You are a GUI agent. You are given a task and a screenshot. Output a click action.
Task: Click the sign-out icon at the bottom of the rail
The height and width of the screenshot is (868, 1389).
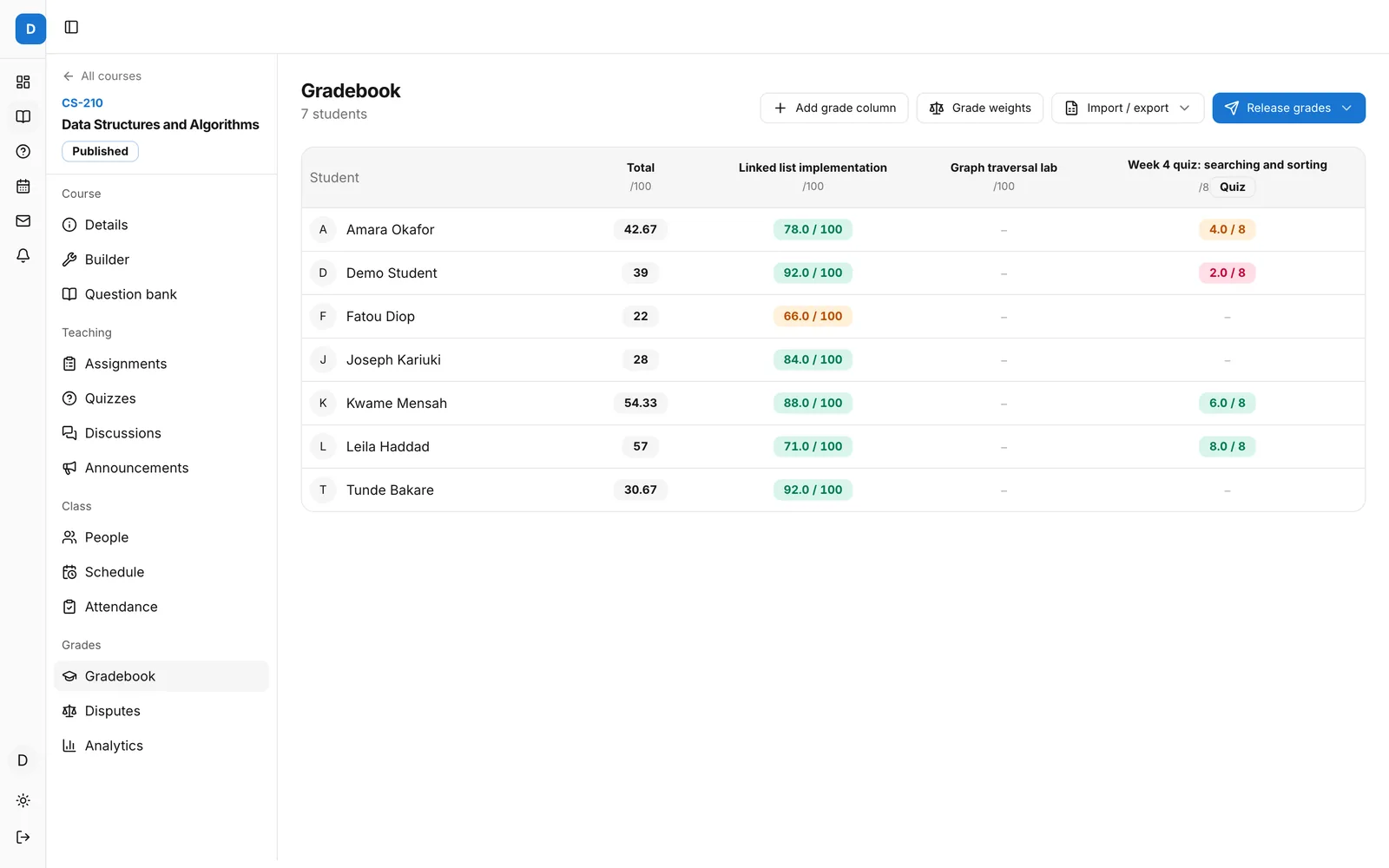point(23,837)
